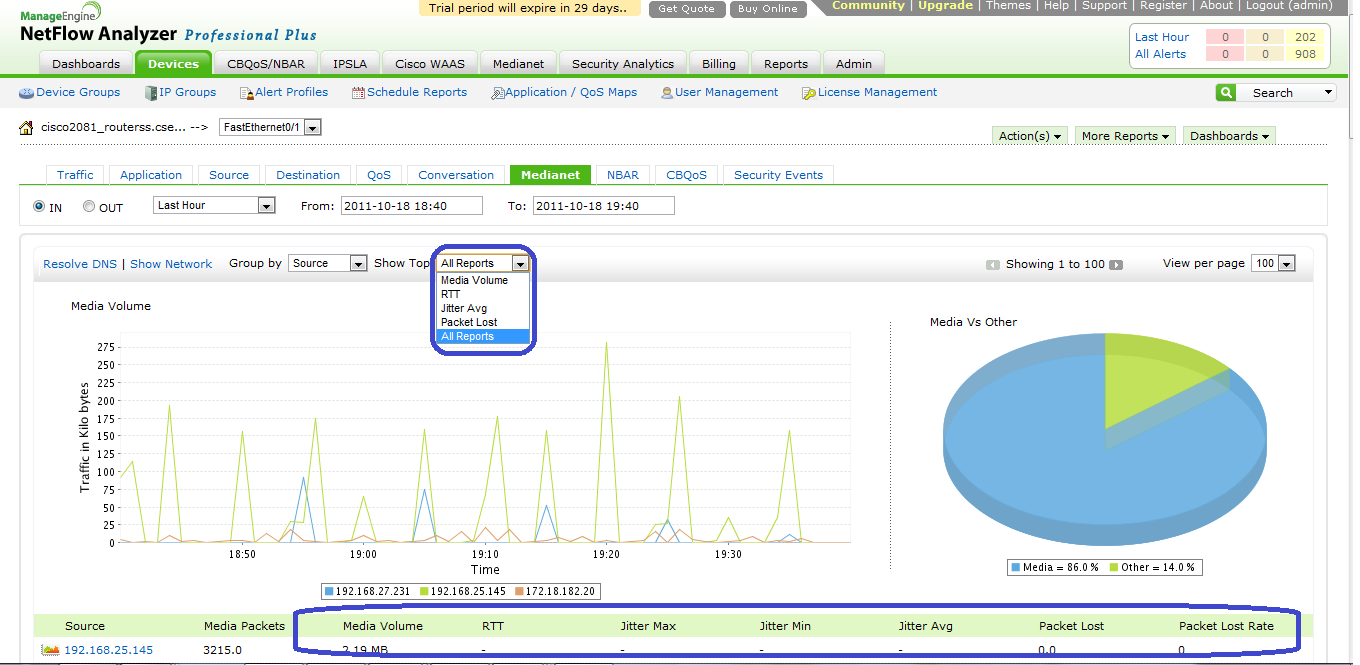Viewport: 1360px width, 665px height.
Task: Open Alert Profiles via its icon
Action: pos(247,93)
